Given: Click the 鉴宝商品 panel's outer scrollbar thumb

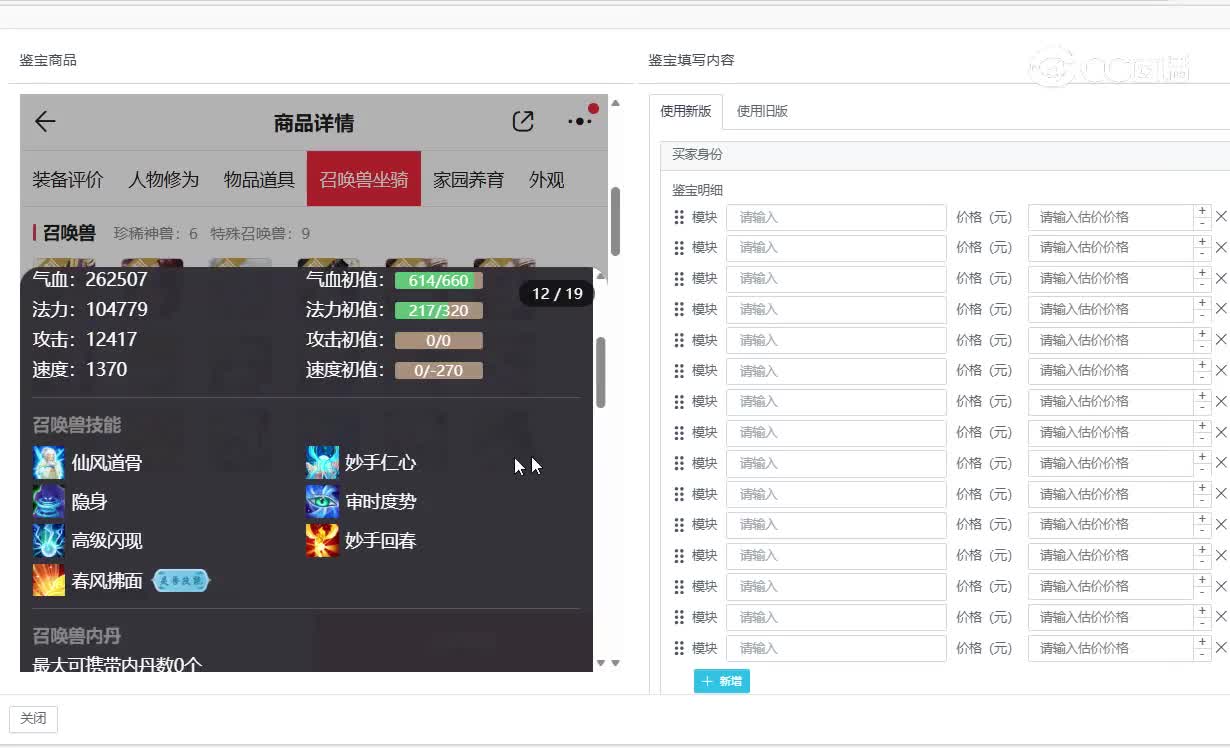Looking at the screenshot, I should pos(615,221).
